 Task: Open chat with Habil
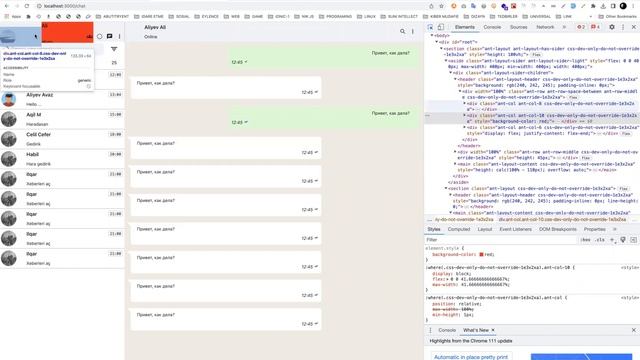62,159
